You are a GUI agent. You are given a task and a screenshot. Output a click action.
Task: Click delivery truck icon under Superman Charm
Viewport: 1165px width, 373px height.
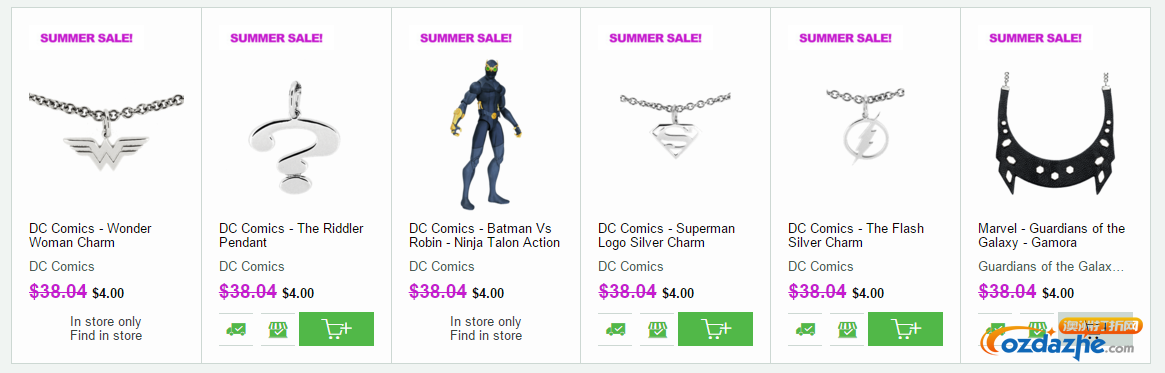pyautogui.click(x=615, y=329)
